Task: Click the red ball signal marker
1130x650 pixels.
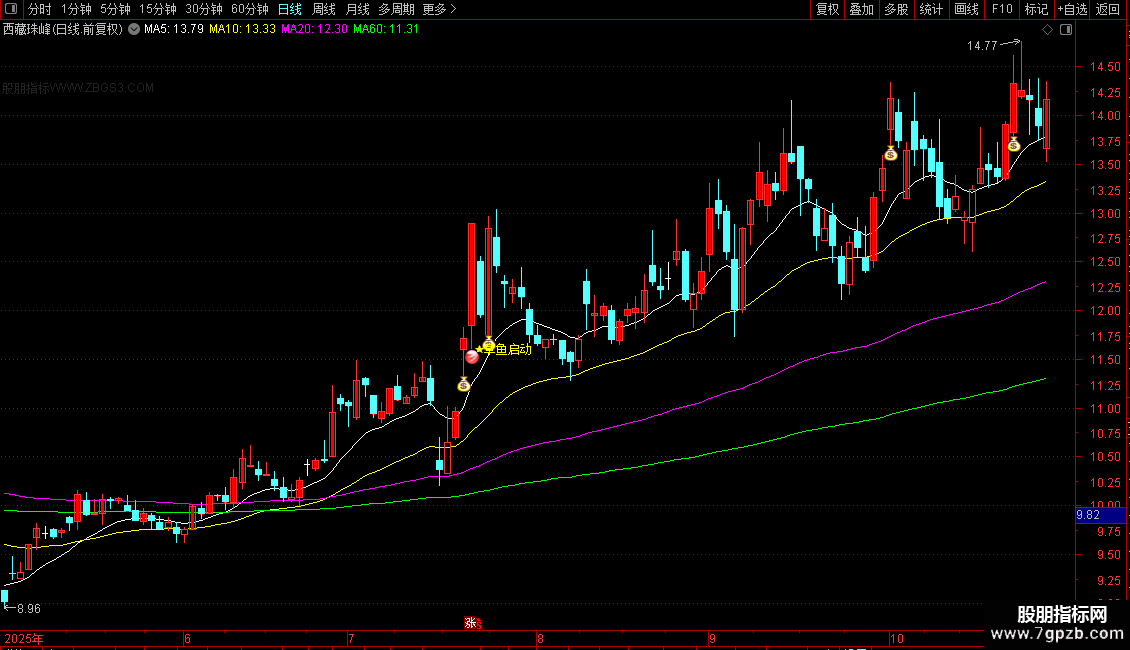Action: [x=472, y=356]
